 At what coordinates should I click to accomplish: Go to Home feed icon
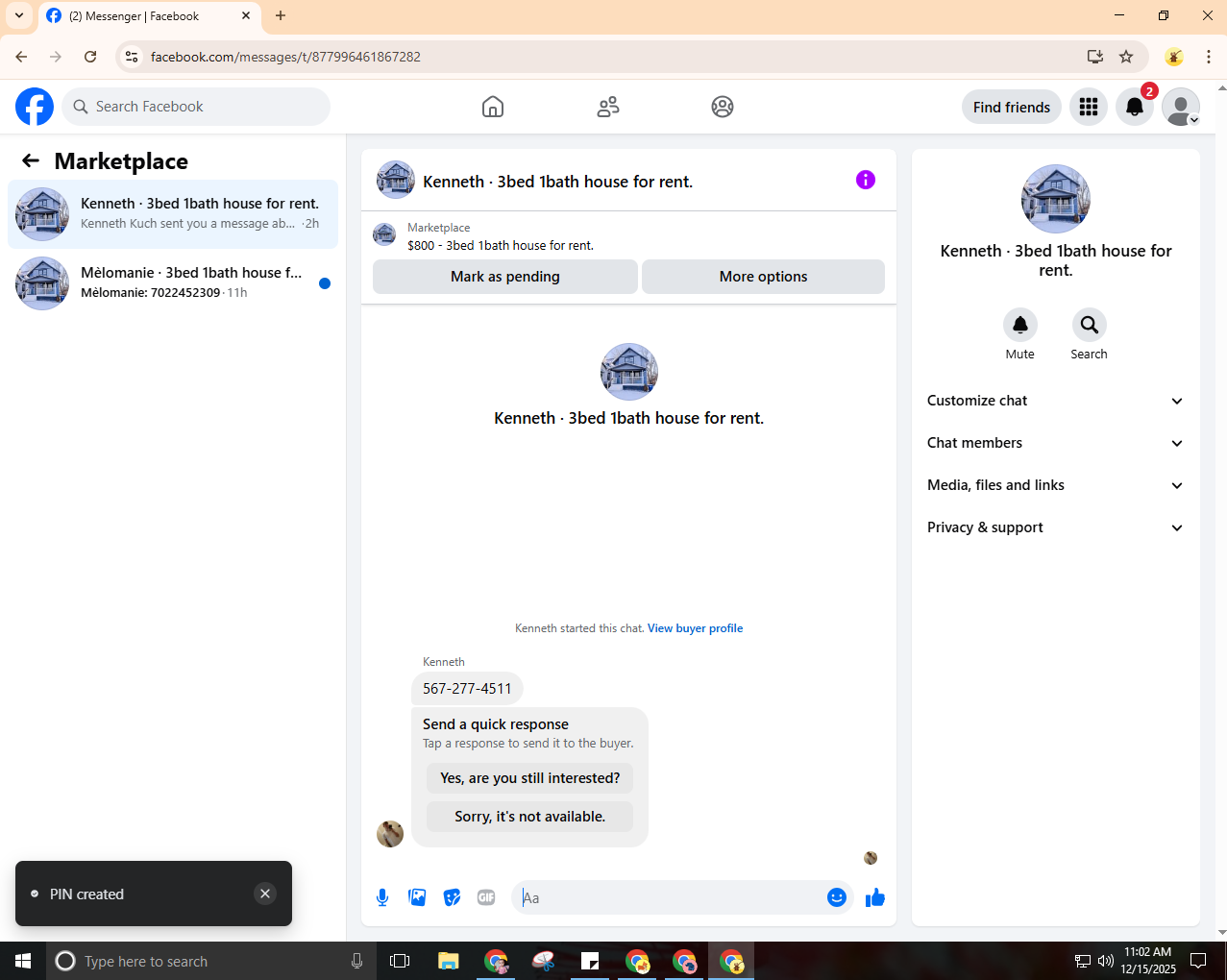coord(493,107)
